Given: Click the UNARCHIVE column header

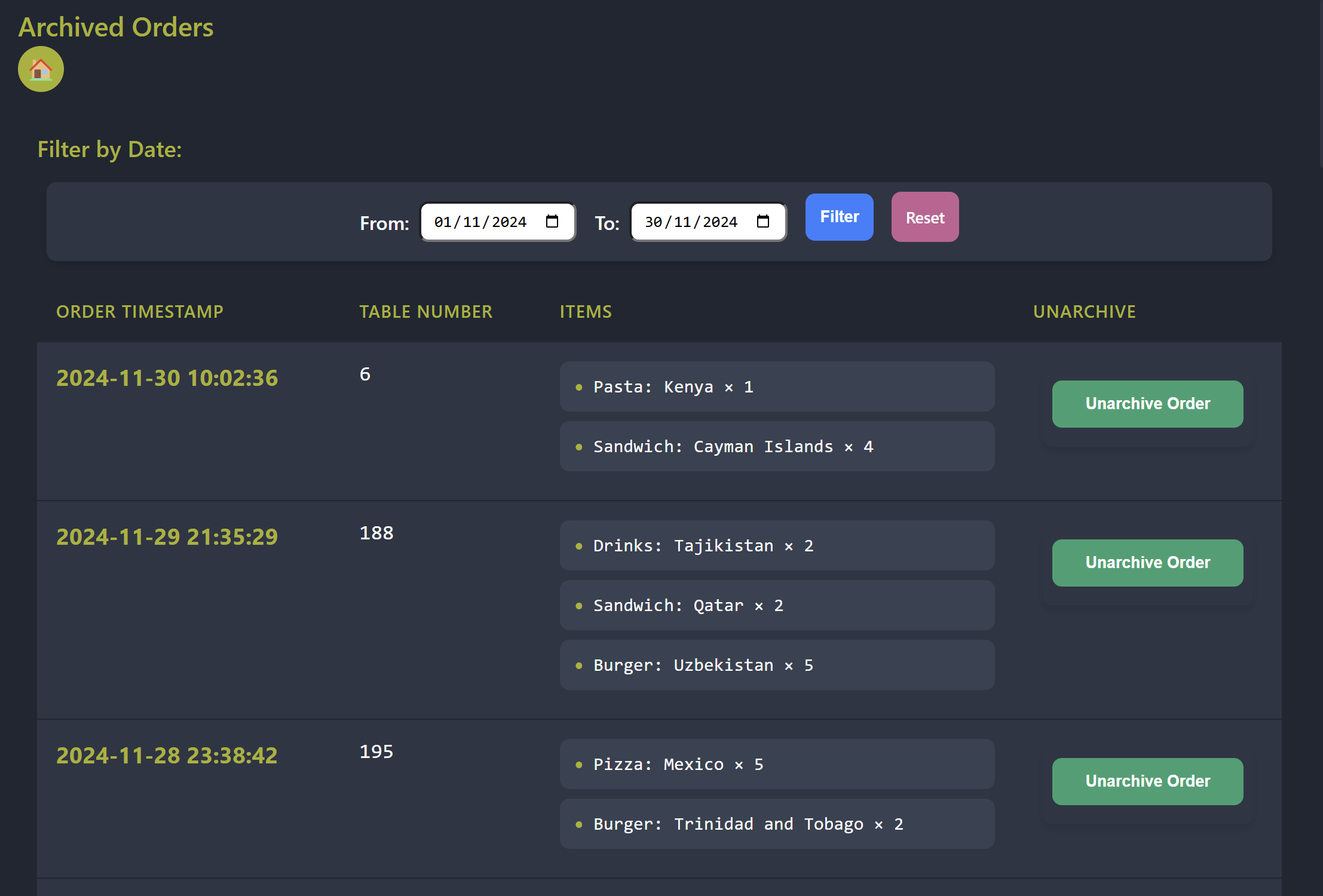Looking at the screenshot, I should click(1084, 311).
